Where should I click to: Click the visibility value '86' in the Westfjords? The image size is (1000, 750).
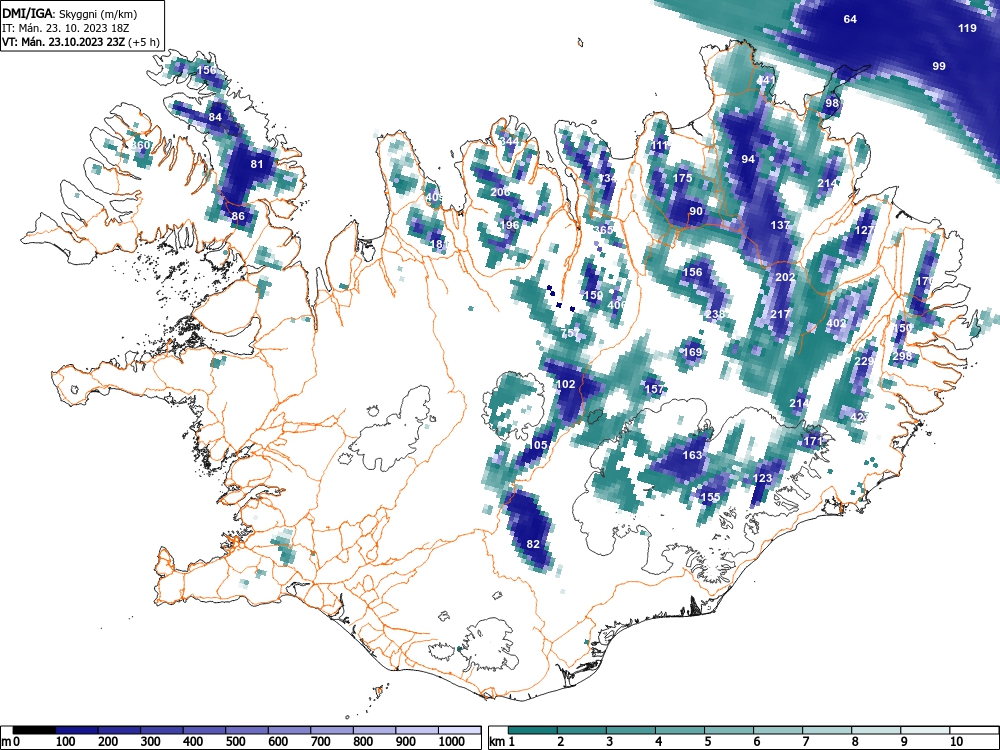pos(238,216)
